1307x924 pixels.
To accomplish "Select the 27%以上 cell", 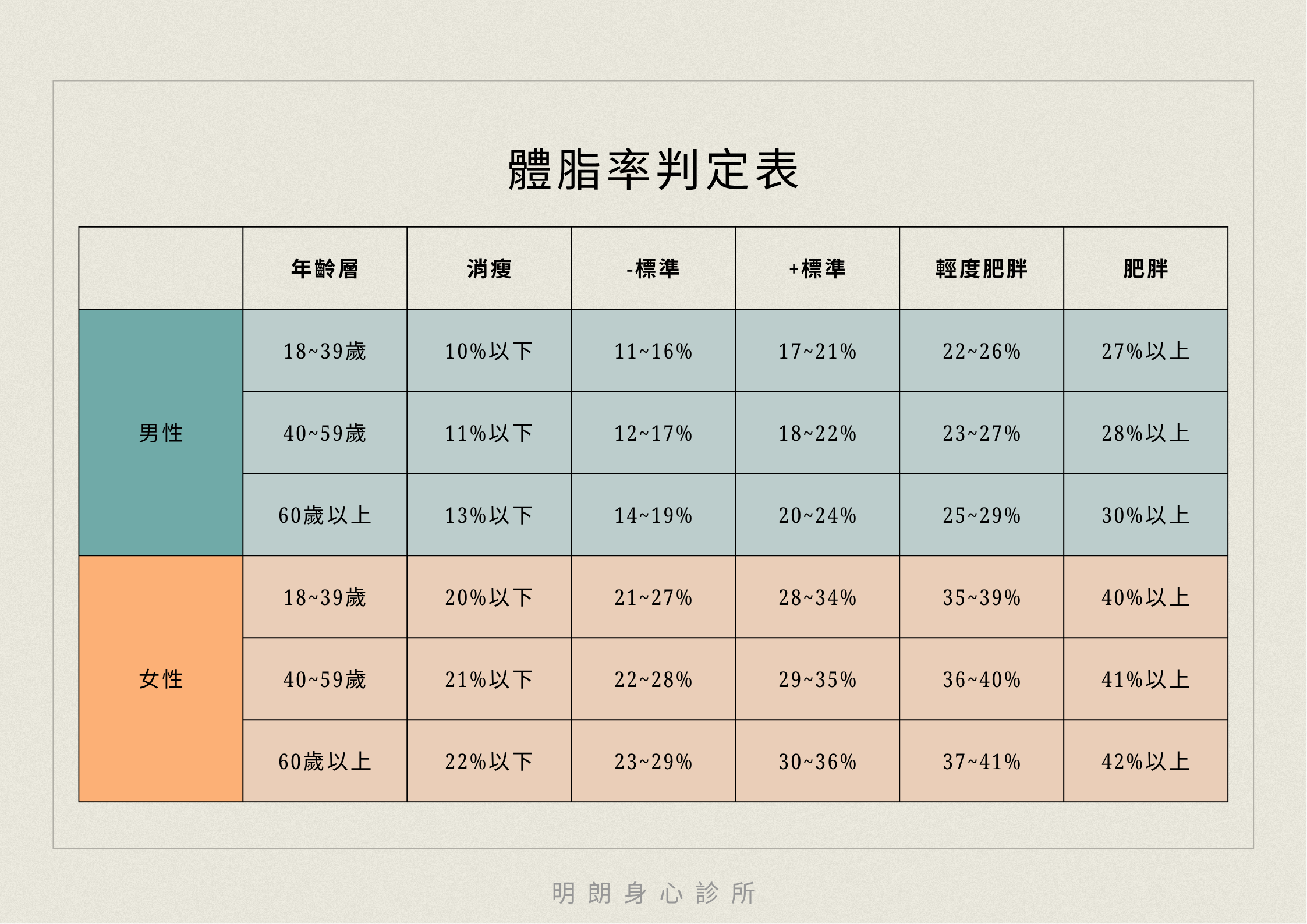I will 1146,351.
